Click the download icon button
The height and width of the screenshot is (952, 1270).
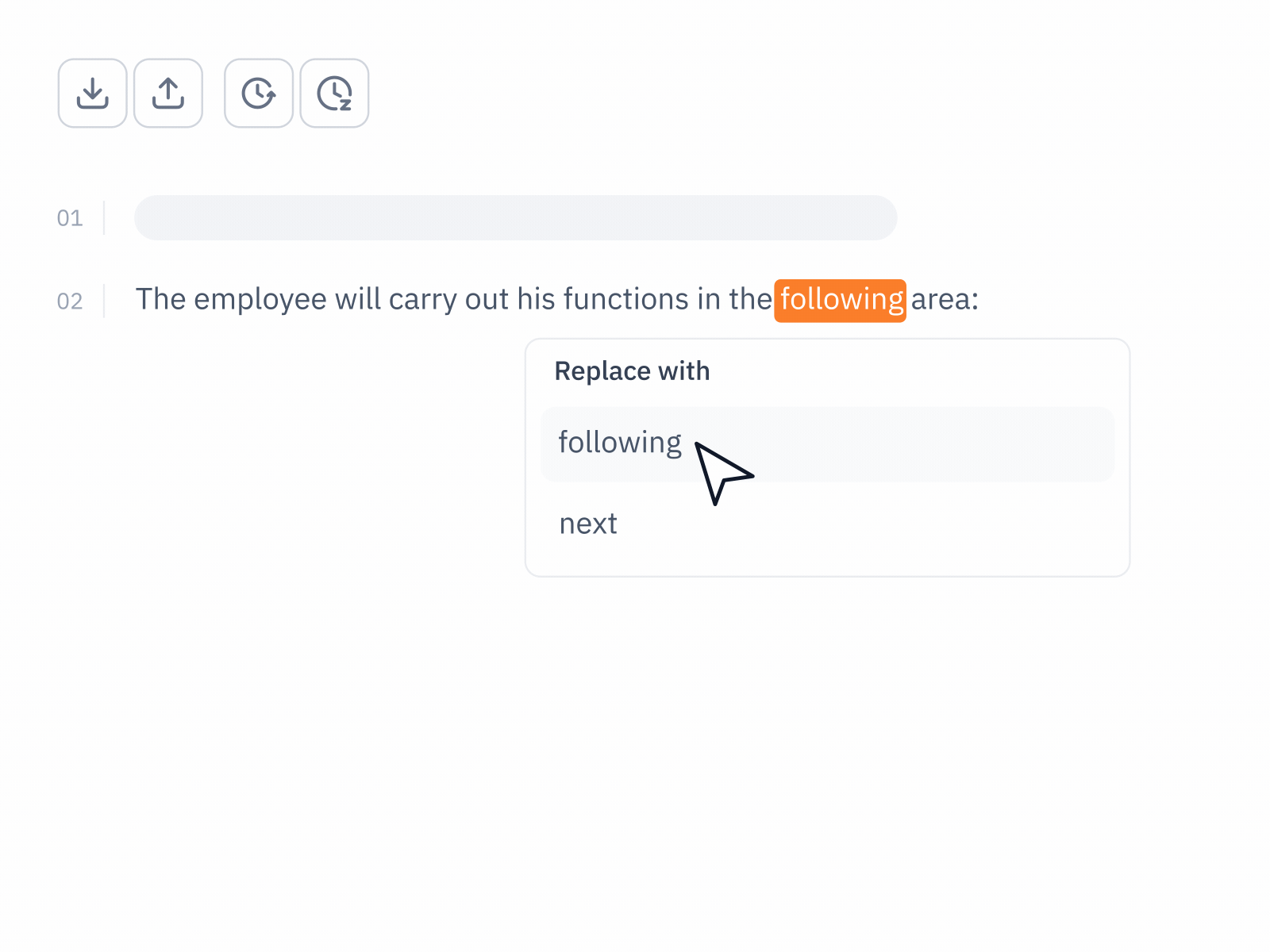93,93
